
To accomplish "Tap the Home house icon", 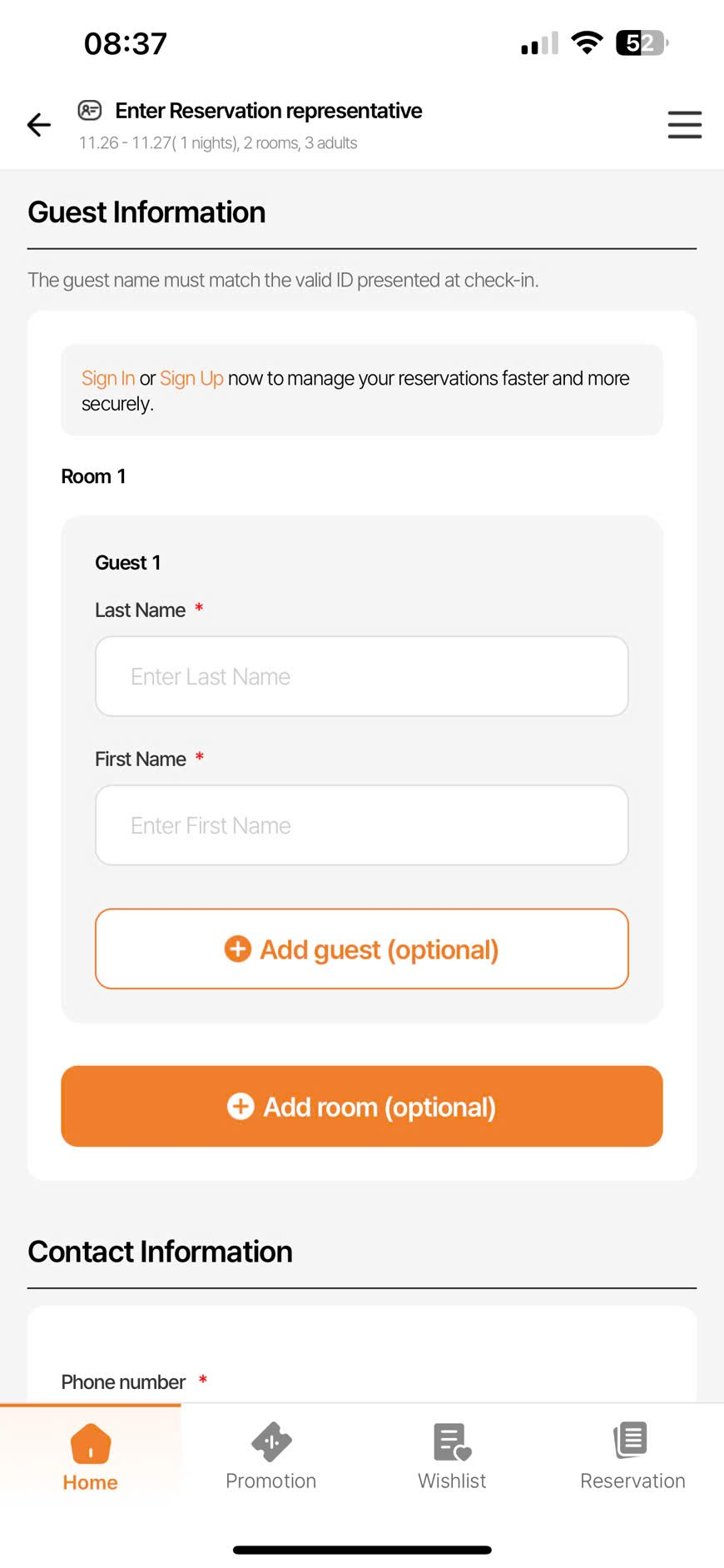I will click(91, 1443).
